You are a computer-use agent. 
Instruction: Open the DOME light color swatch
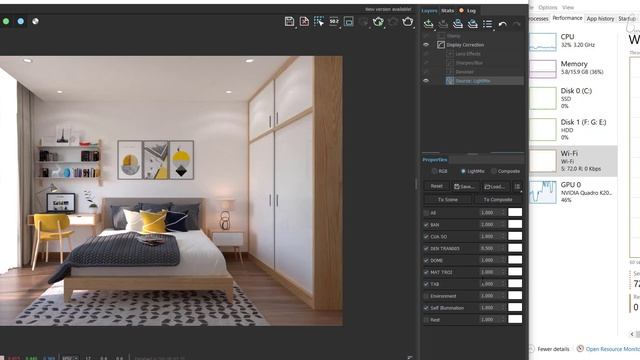click(515, 260)
